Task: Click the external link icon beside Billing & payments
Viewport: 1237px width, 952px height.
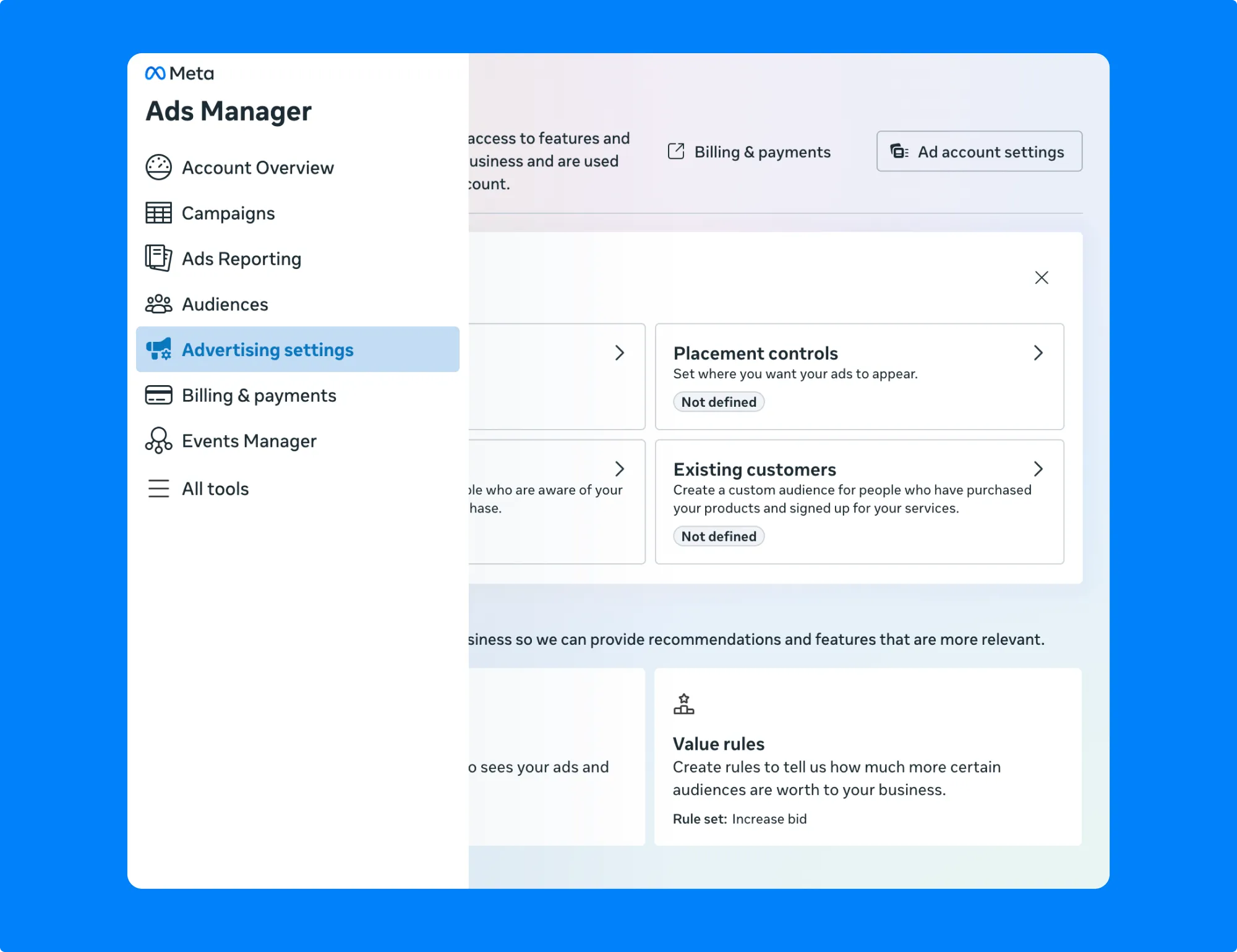Action: point(677,151)
